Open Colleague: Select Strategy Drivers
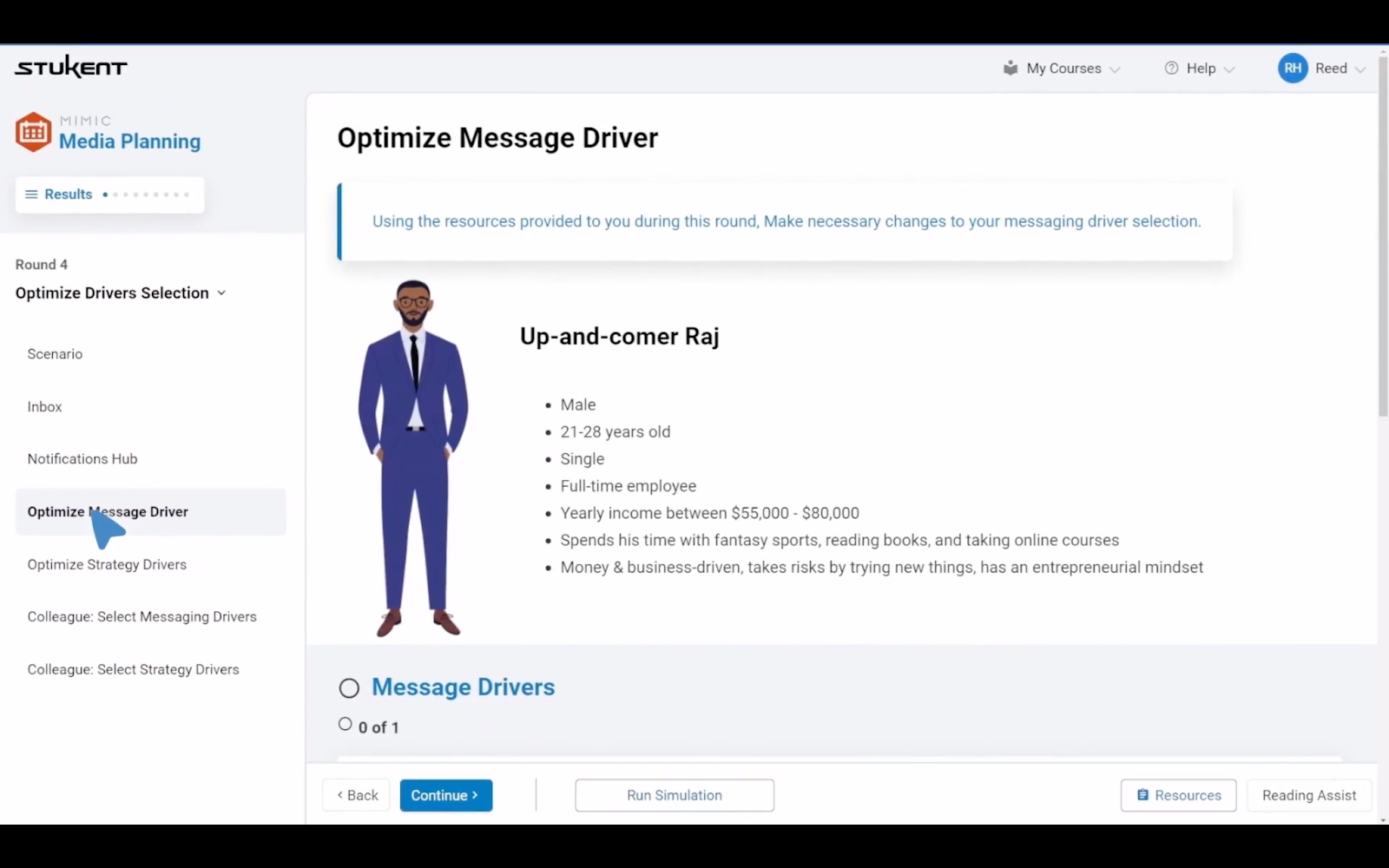The height and width of the screenshot is (868, 1389). pos(133,670)
